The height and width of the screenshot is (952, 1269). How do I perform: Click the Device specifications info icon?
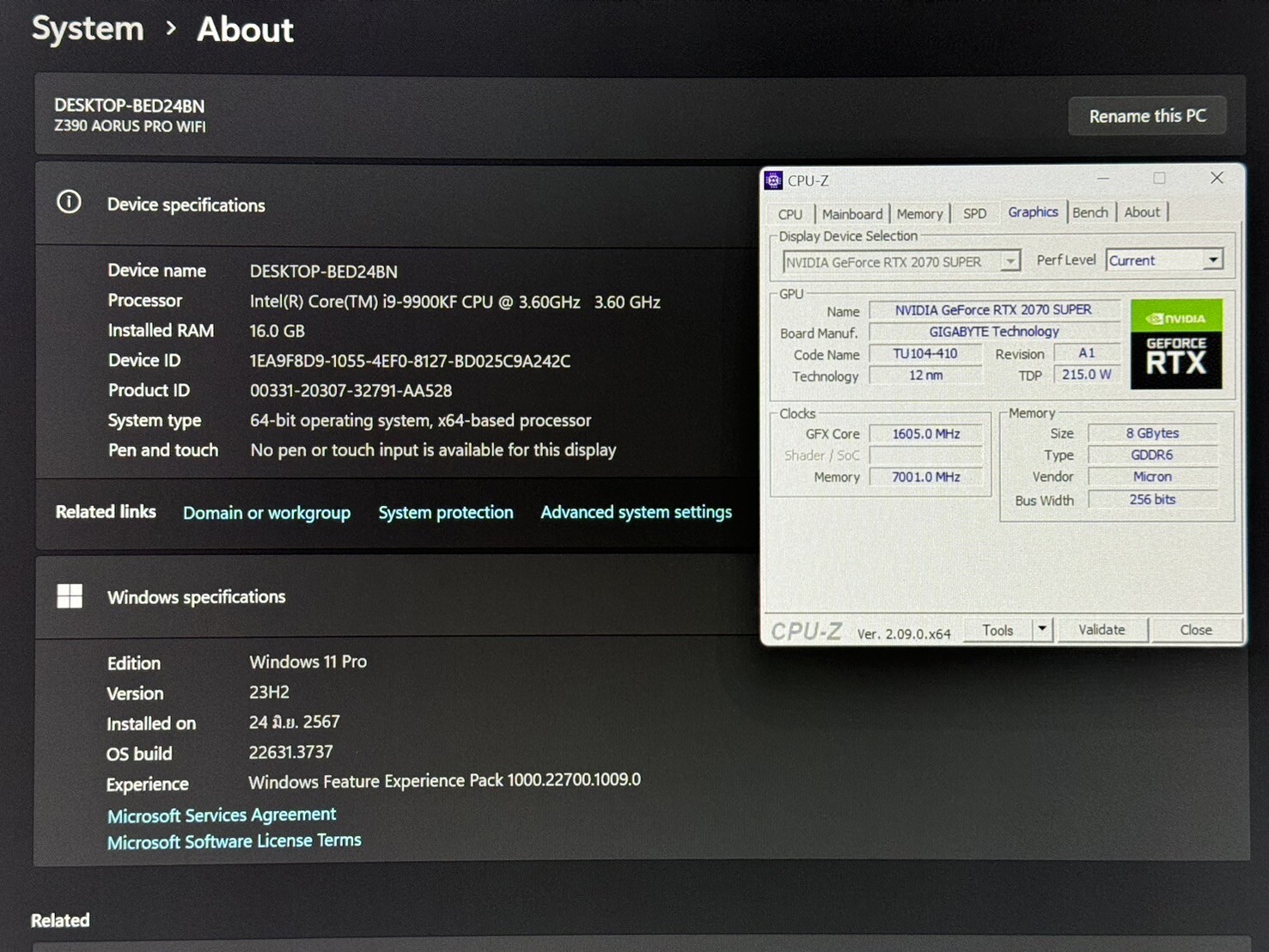[69, 202]
